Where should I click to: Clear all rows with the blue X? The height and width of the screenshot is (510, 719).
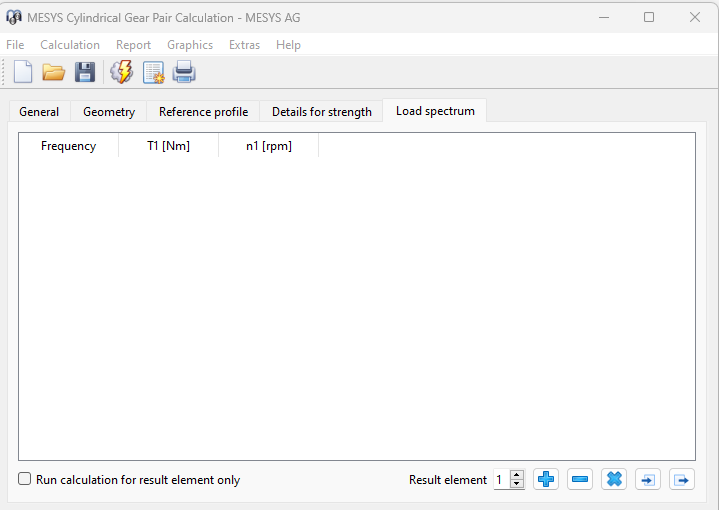pyautogui.click(x=614, y=480)
